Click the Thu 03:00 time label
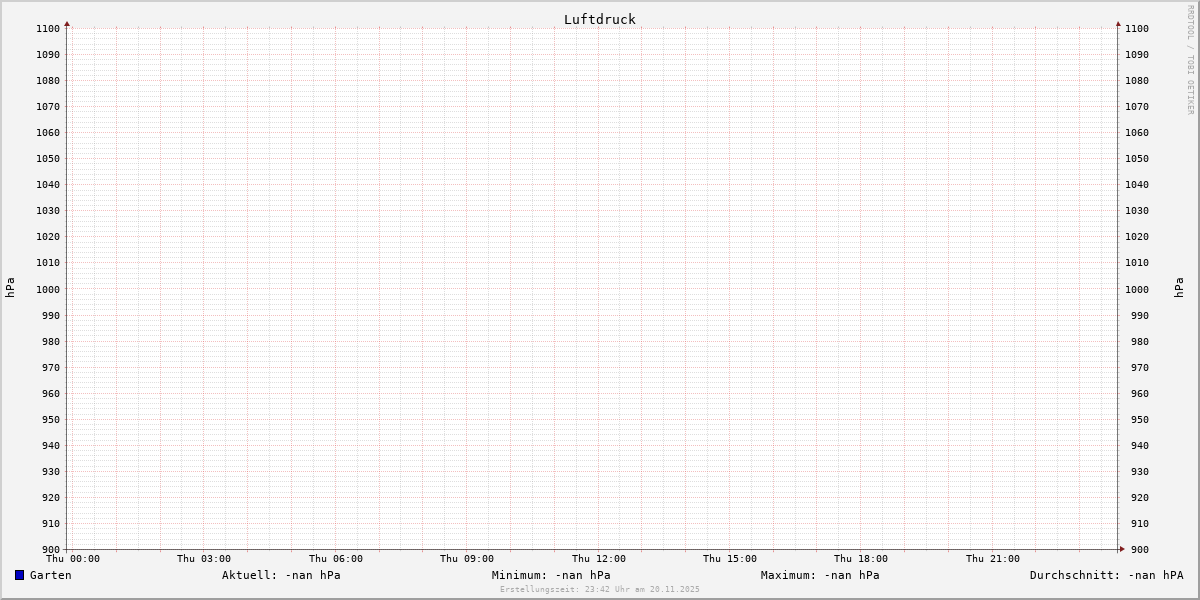The width and height of the screenshot is (1200, 600). click(204, 559)
